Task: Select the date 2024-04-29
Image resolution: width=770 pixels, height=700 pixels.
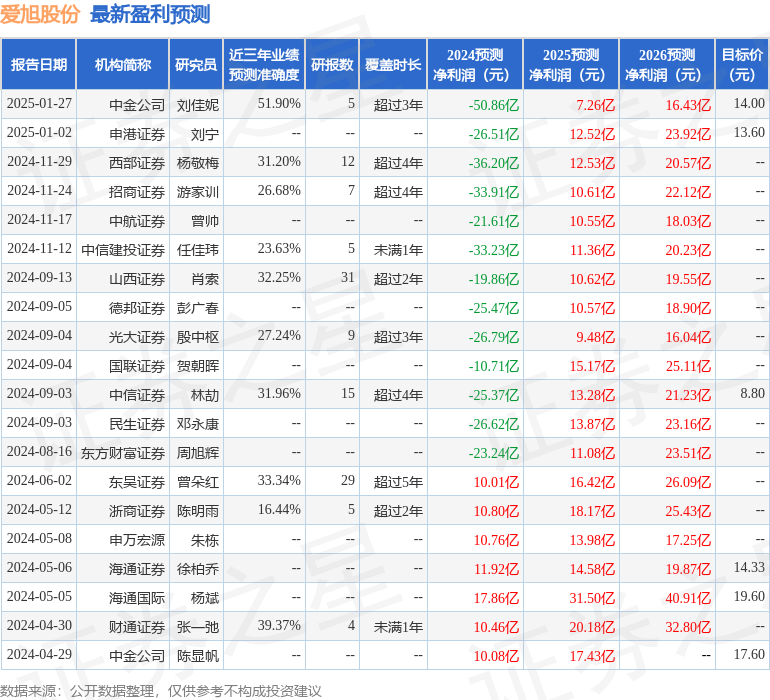Action: coord(39,654)
